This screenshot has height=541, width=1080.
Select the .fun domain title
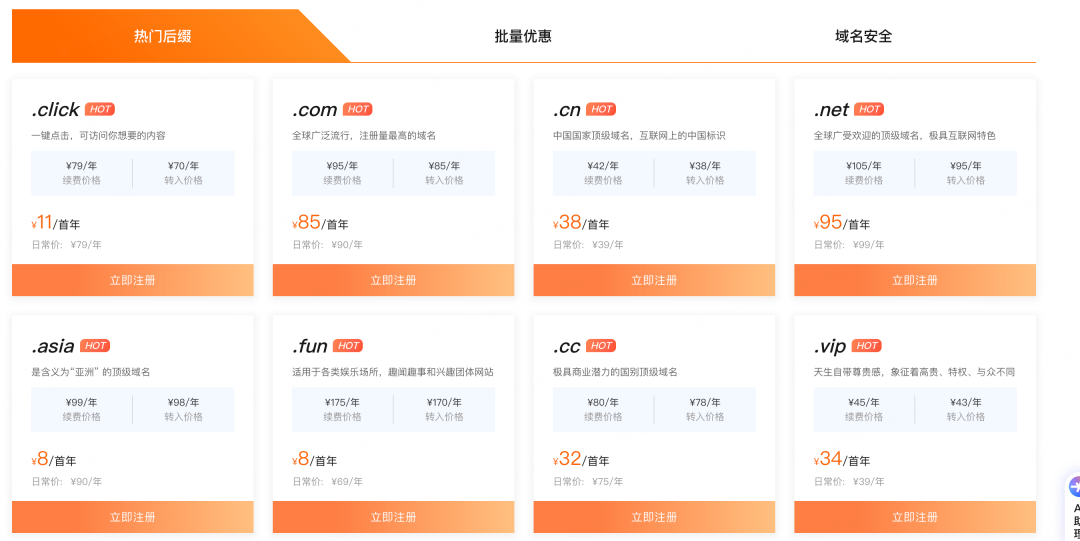coord(310,346)
